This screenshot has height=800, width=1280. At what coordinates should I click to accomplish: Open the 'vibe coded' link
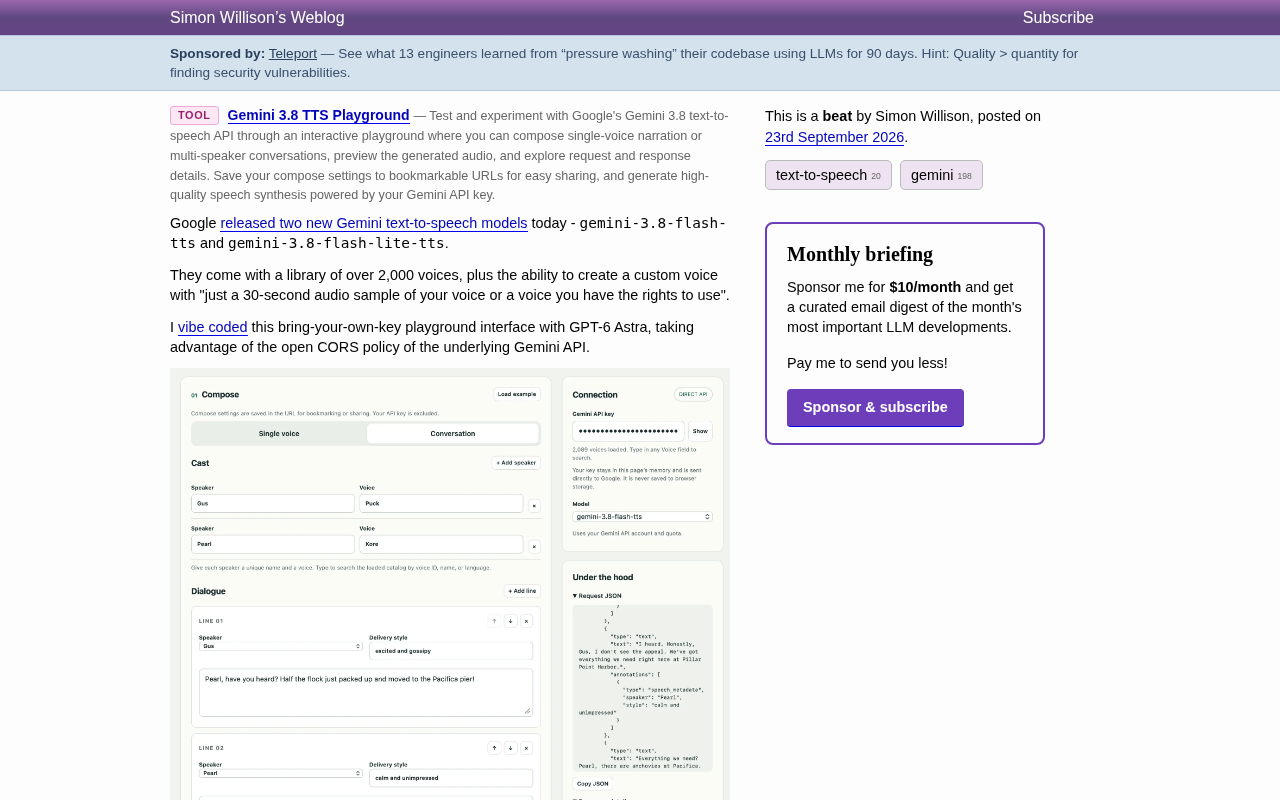click(213, 327)
